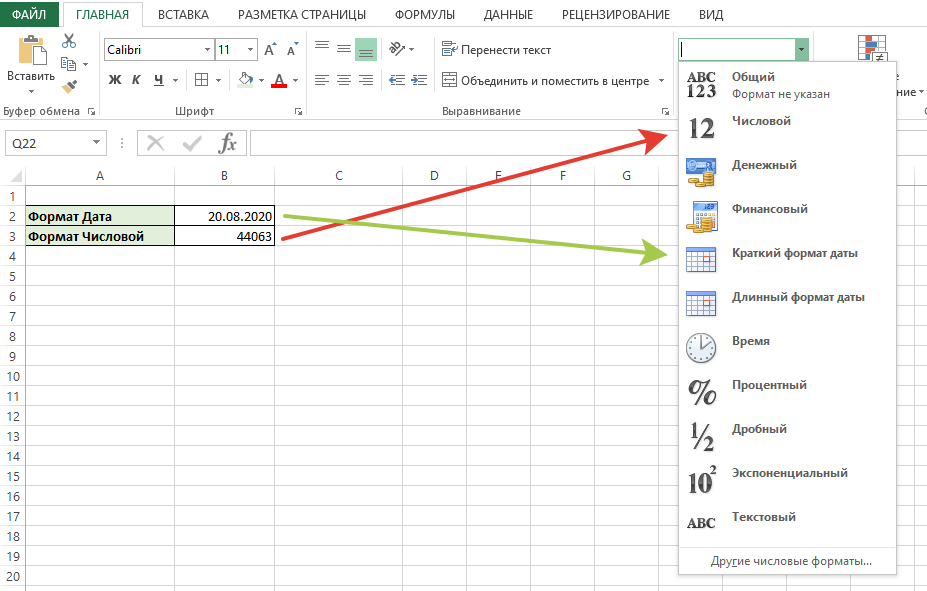Click the Align Text Left icon
This screenshot has width=927, height=591.
pos(322,80)
